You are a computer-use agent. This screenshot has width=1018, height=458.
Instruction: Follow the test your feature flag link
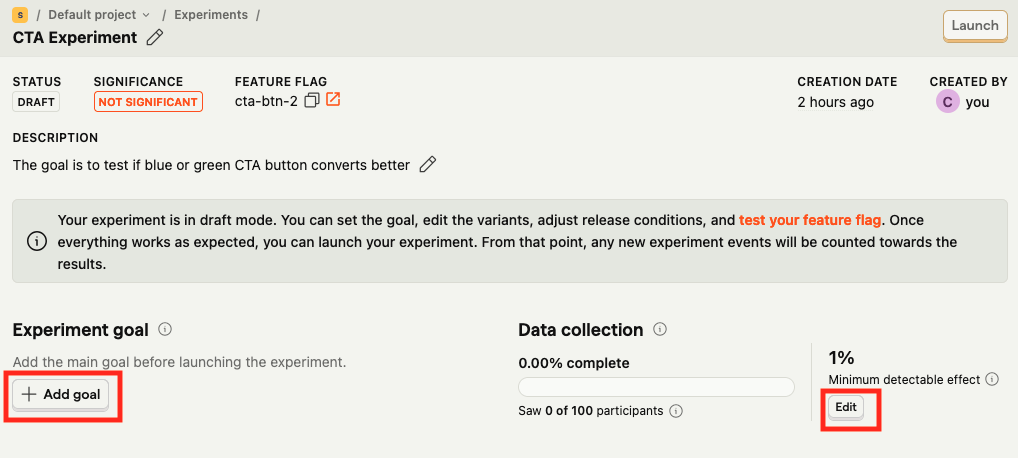[810, 220]
